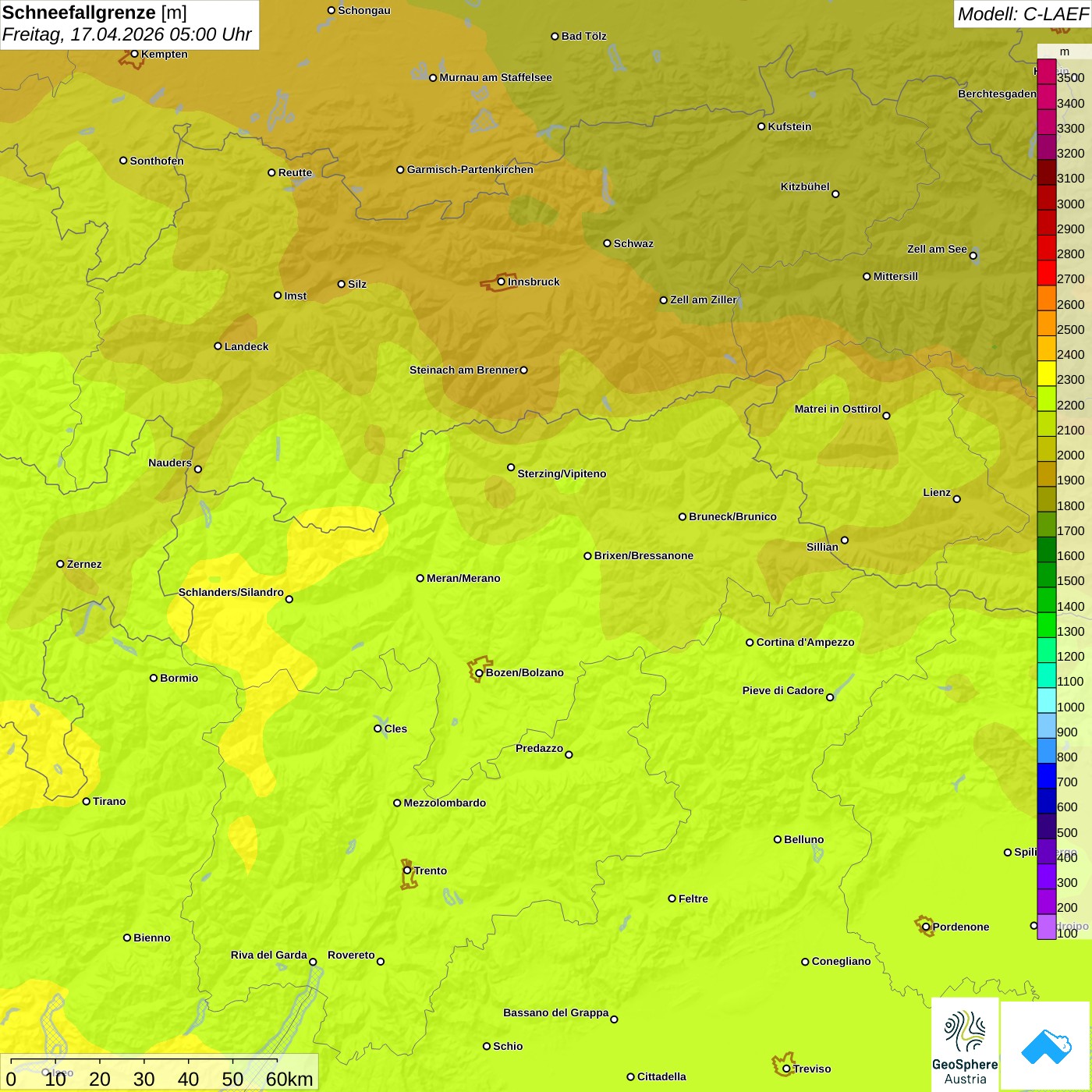Select the Meran/Merano location dot

[420, 578]
